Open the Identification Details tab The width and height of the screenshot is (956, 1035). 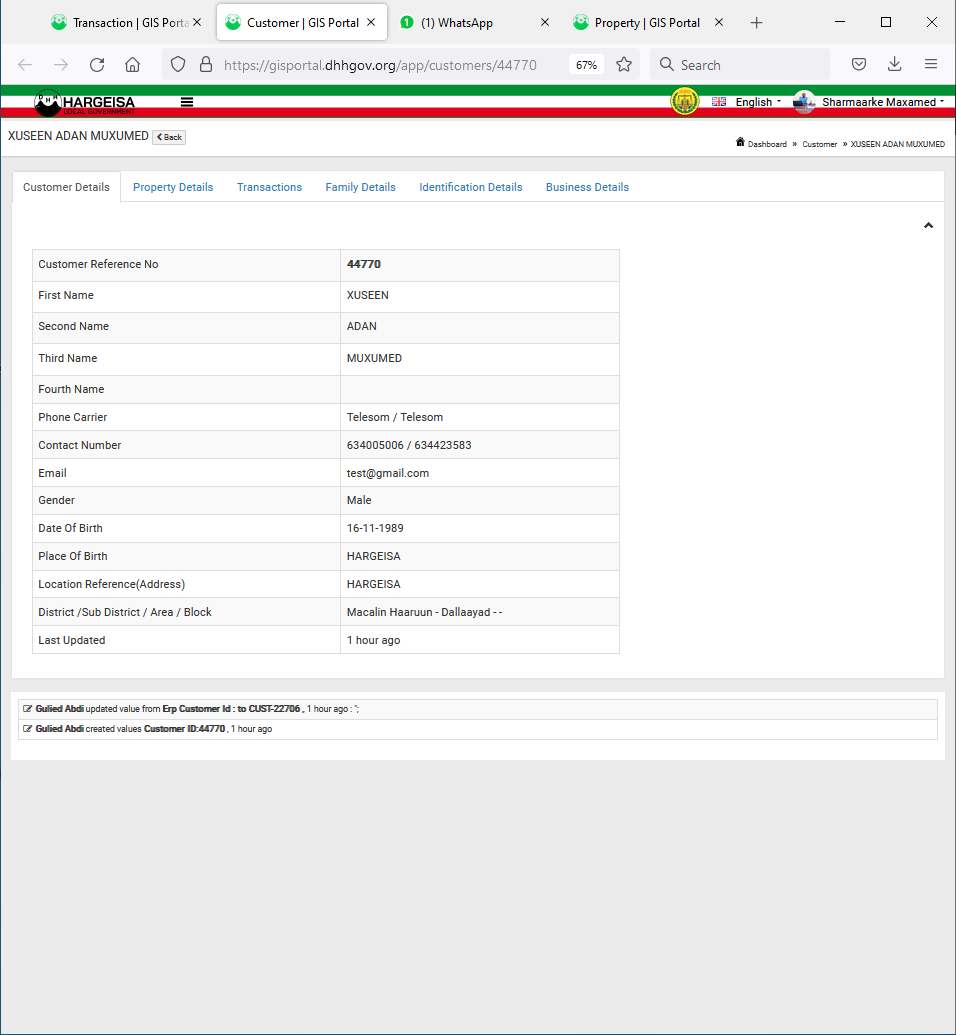click(471, 187)
